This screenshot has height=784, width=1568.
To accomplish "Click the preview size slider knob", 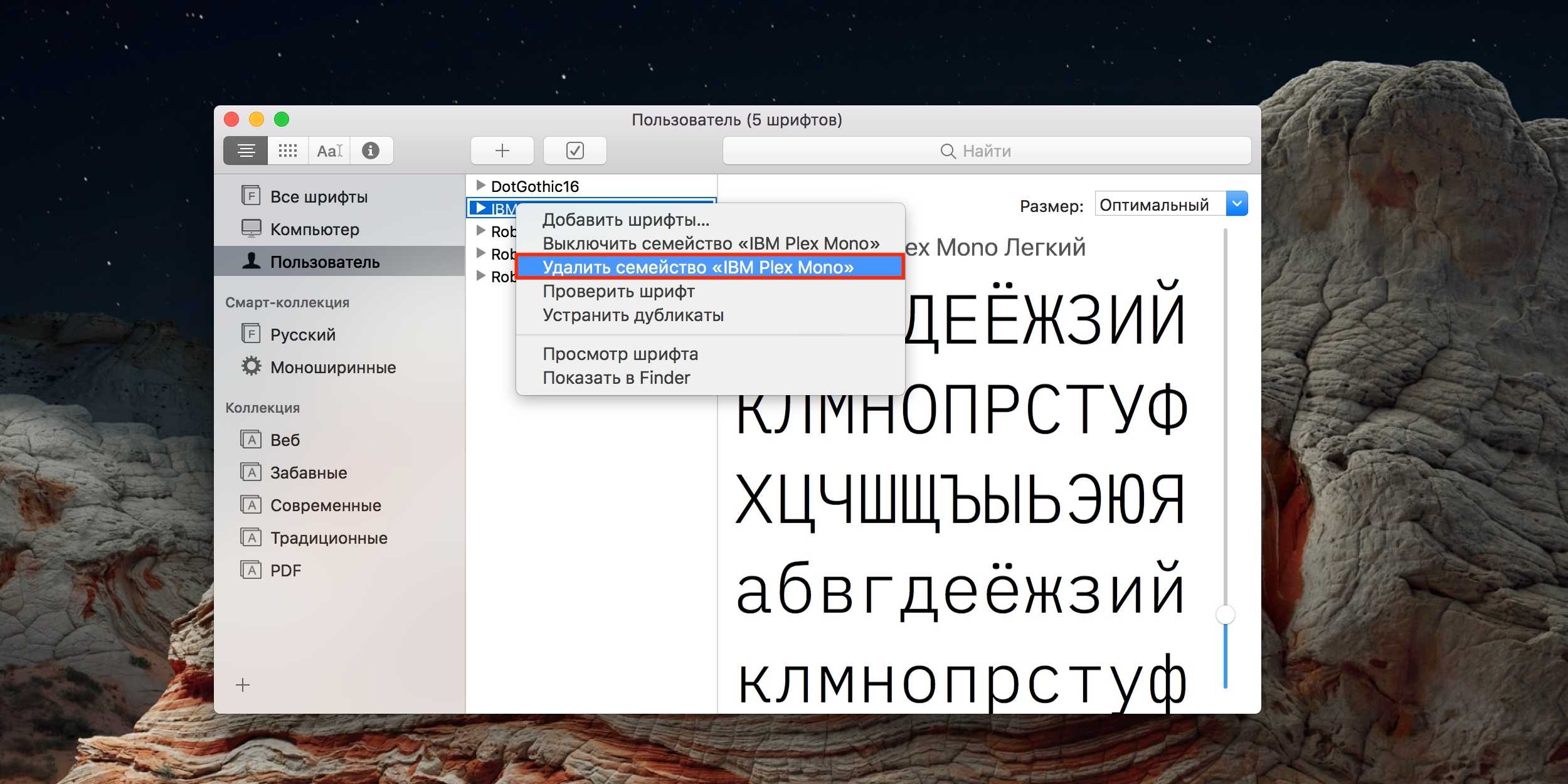I will (1226, 615).
